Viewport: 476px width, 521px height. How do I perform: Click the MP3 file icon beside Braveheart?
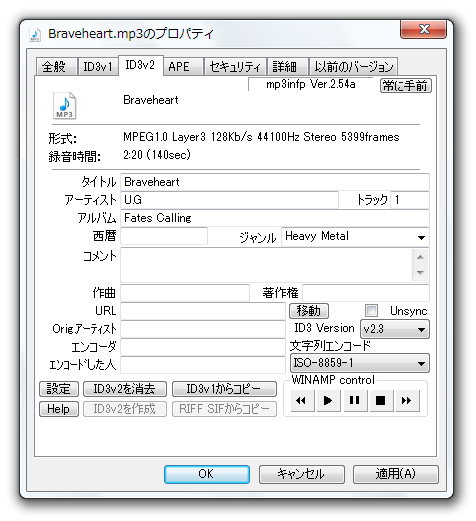[x=65, y=106]
